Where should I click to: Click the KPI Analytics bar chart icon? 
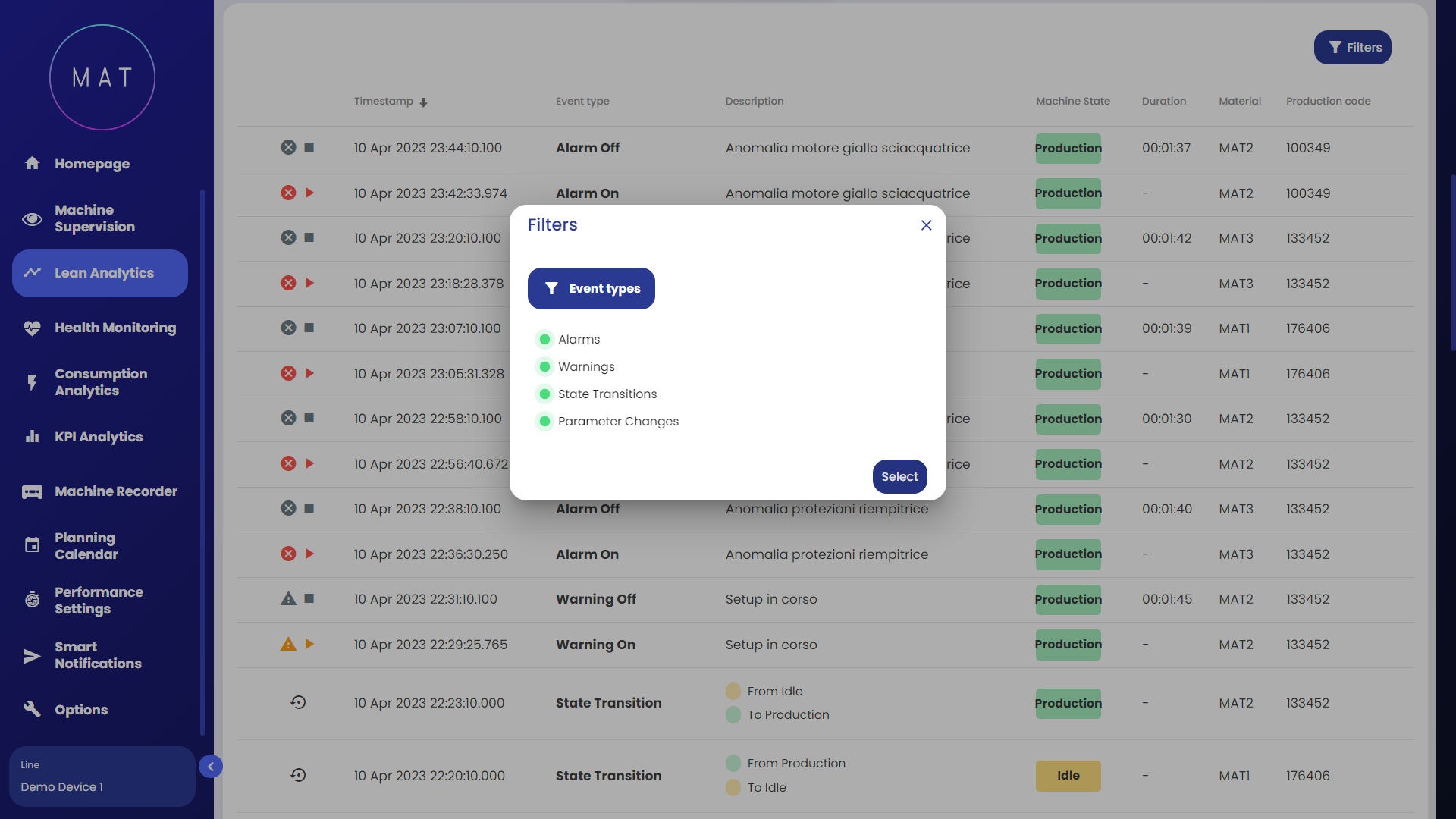(32, 437)
